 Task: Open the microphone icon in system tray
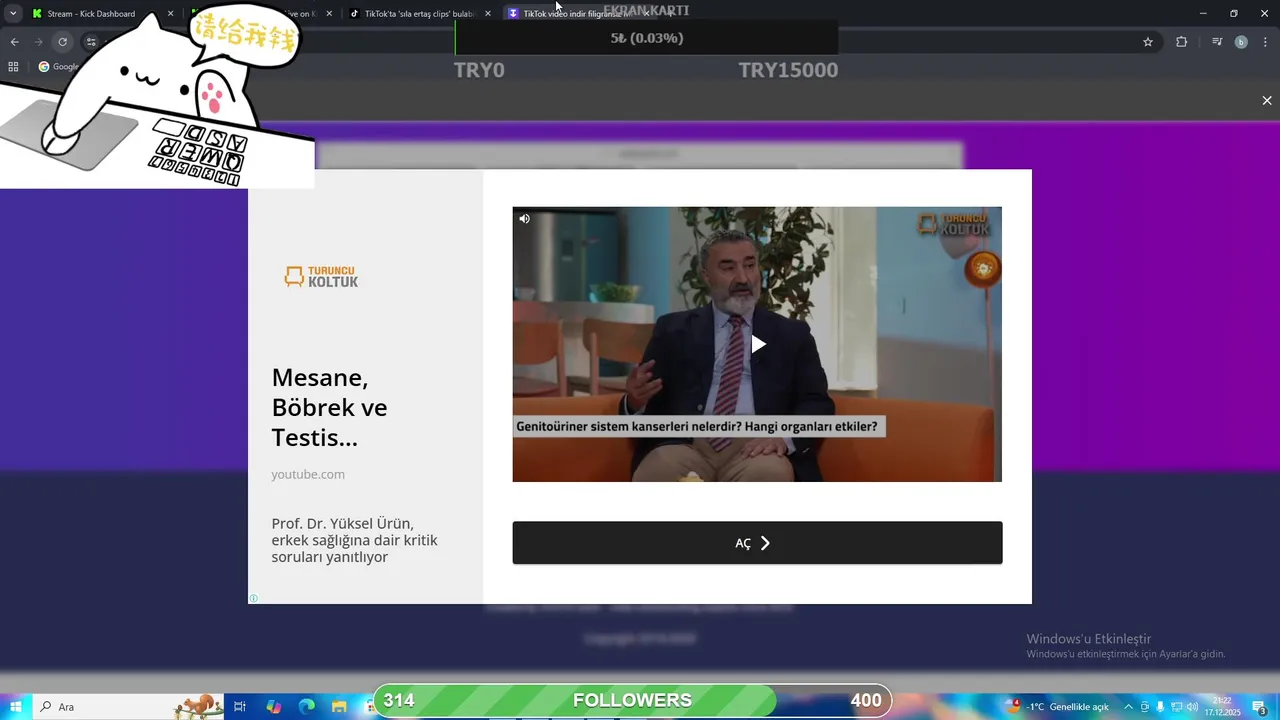tap(1160, 707)
